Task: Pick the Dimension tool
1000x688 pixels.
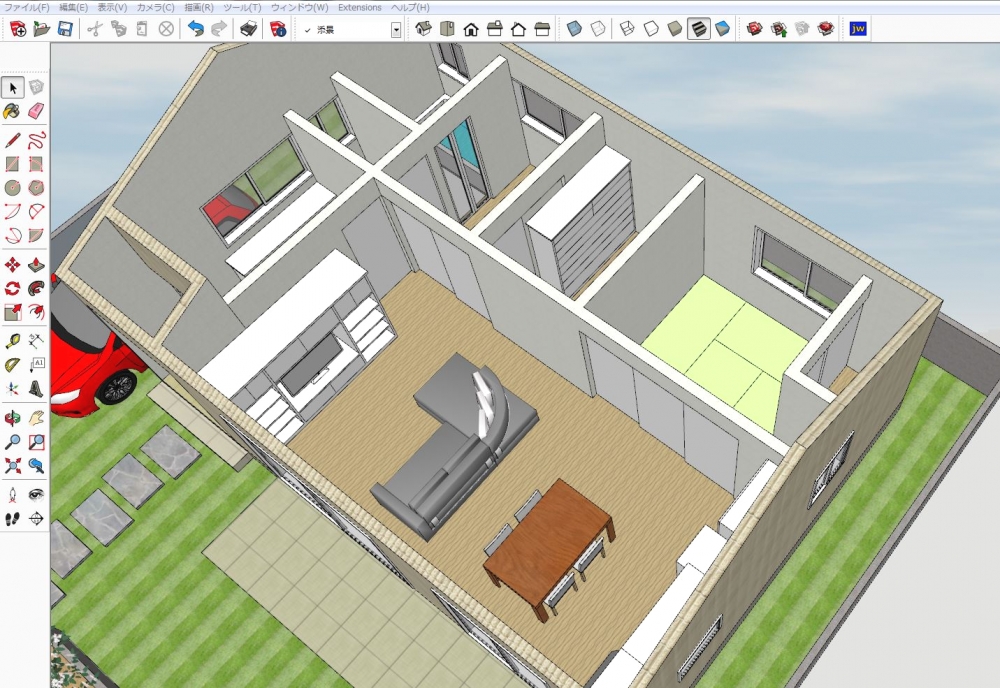Action: (36, 341)
